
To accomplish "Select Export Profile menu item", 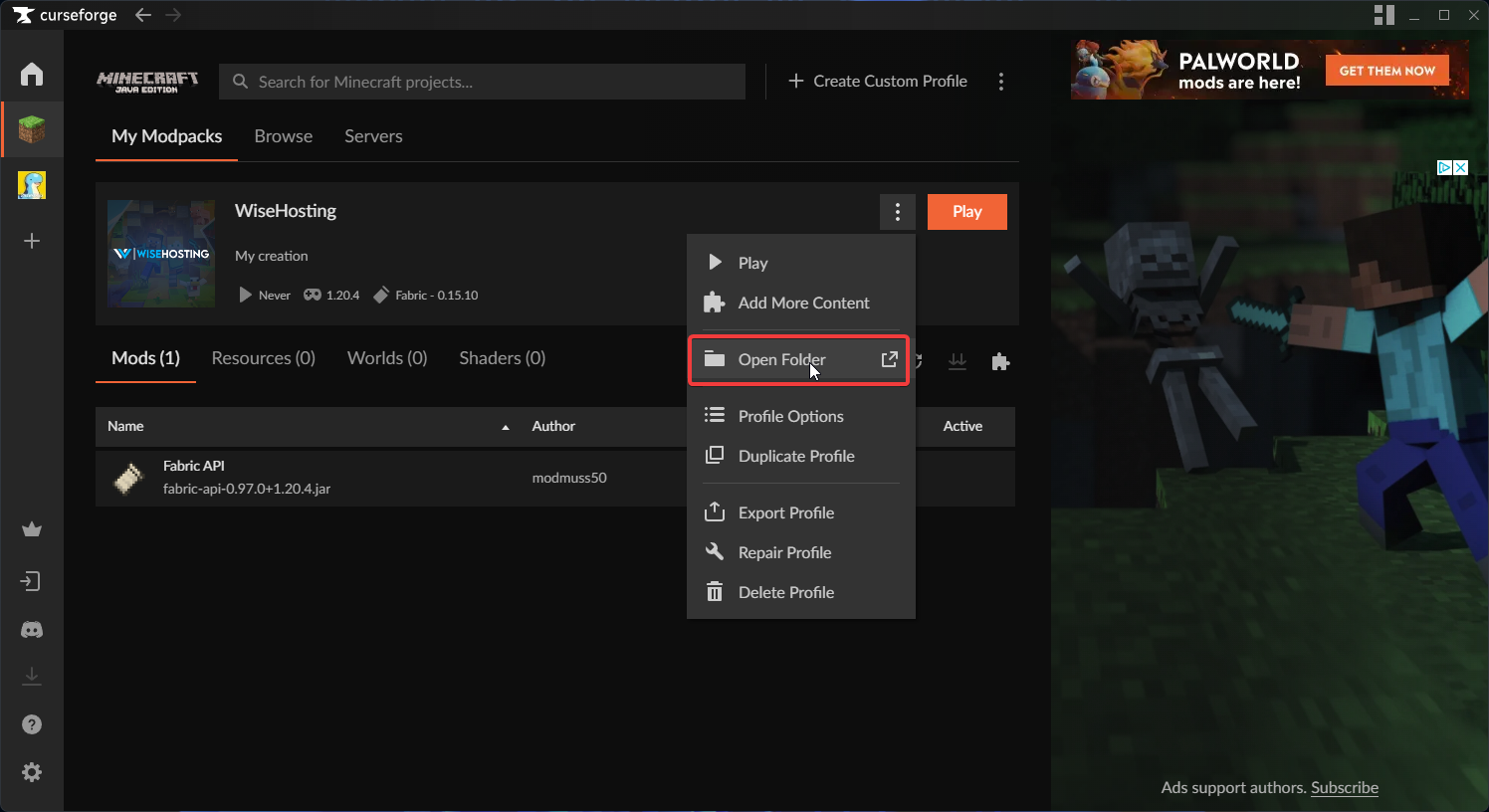I will point(801,512).
